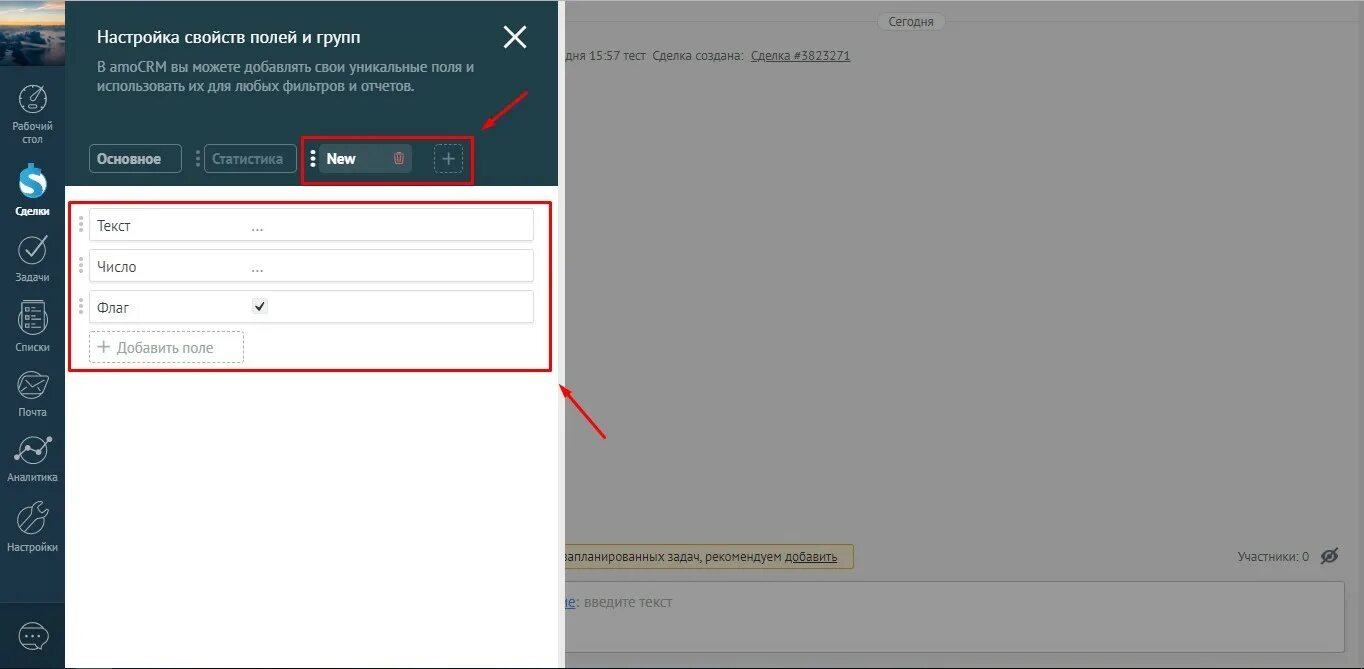Open the Списки lists icon
This screenshot has width=1364, height=669.
[x=33, y=319]
